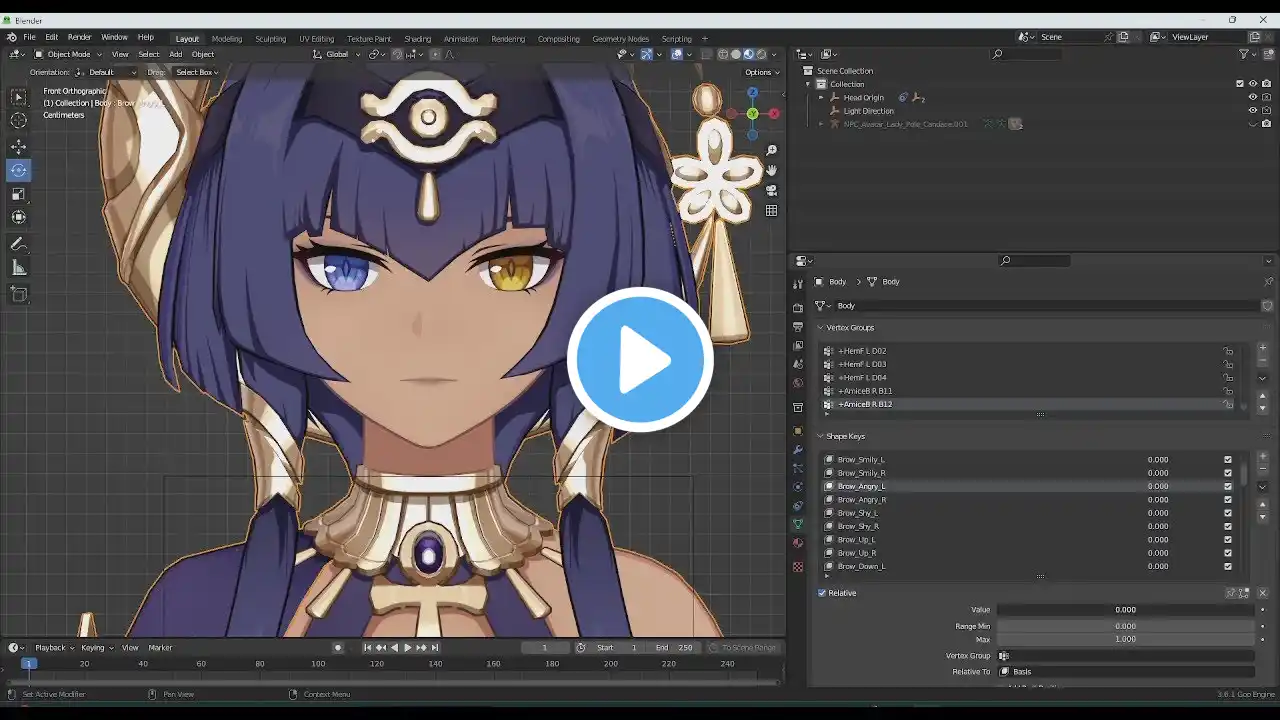This screenshot has height=720, width=1280.
Task: Open the Drag Select Box dropdown
Action: (x=197, y=72)
